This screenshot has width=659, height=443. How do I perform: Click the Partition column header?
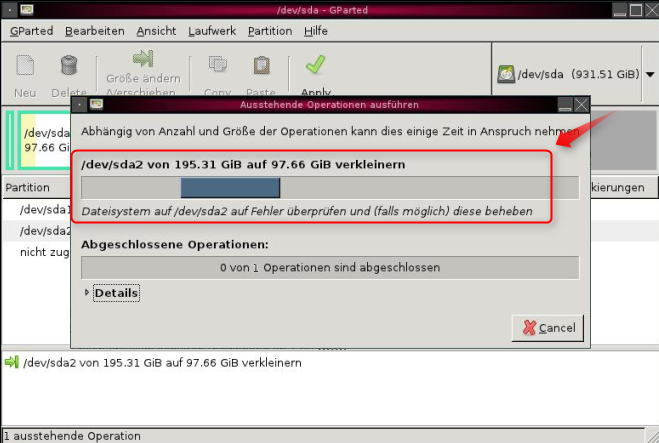[37, 187]
